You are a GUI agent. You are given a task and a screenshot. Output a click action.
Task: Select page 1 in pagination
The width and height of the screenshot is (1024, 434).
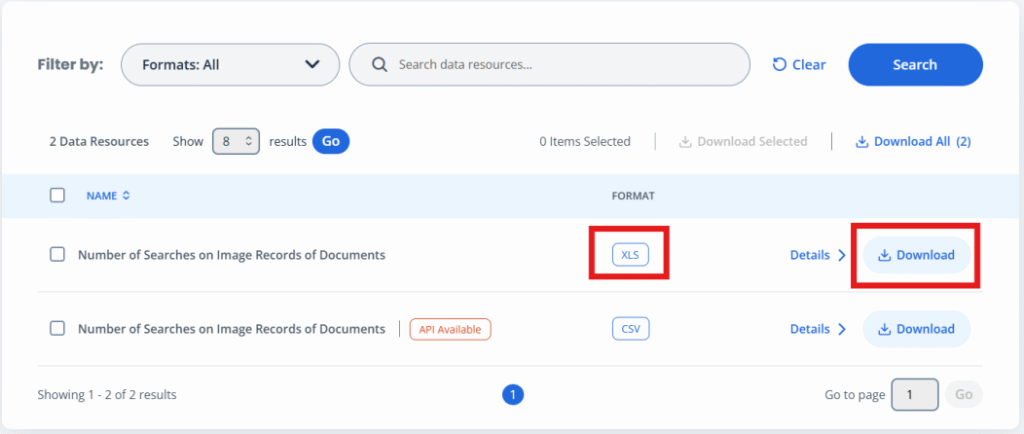(512, 395)
